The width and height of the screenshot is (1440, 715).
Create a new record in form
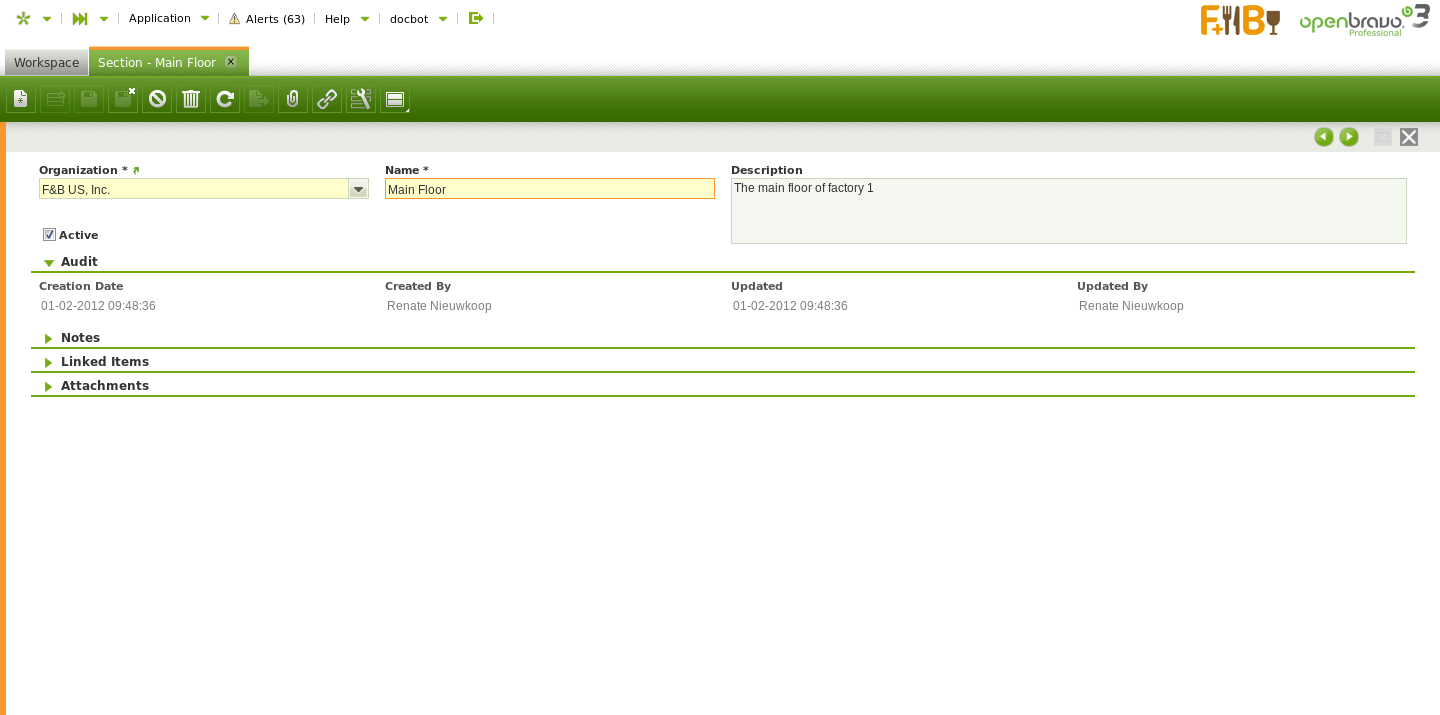pyautogui.click(x=21, y=99)
